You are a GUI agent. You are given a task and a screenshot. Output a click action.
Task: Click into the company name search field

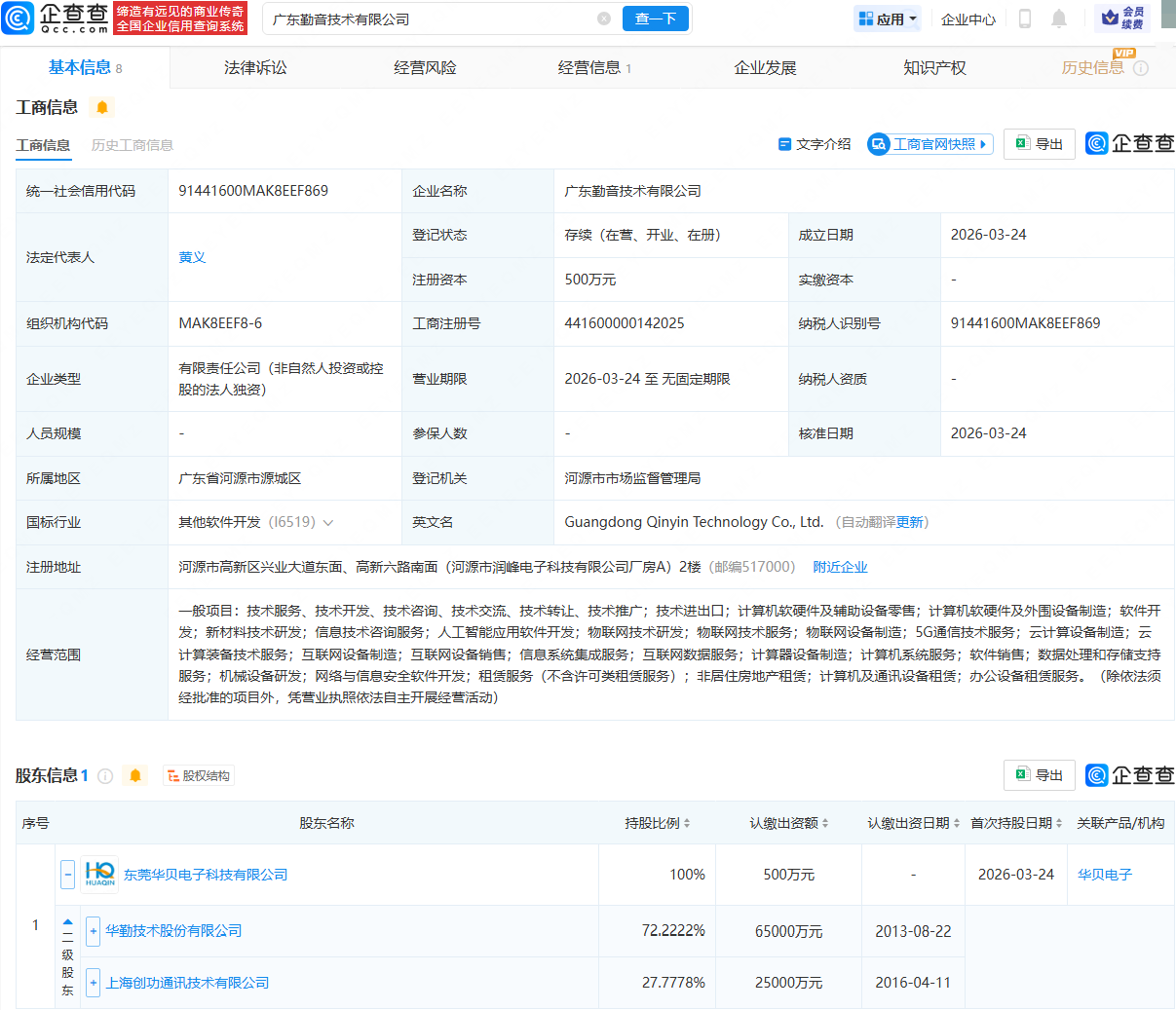pos(429,19)
